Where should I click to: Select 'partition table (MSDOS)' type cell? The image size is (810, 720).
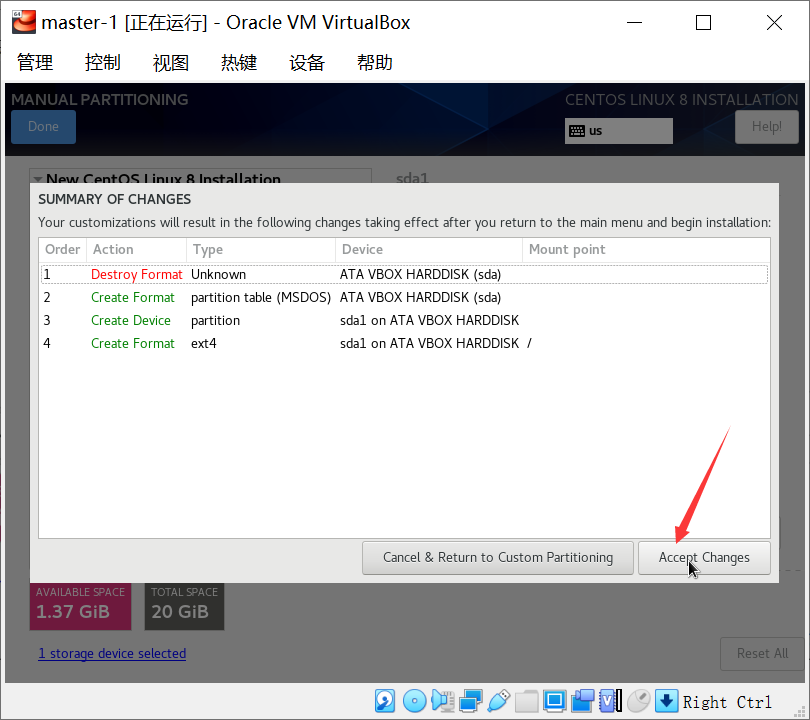pos(261,298)
